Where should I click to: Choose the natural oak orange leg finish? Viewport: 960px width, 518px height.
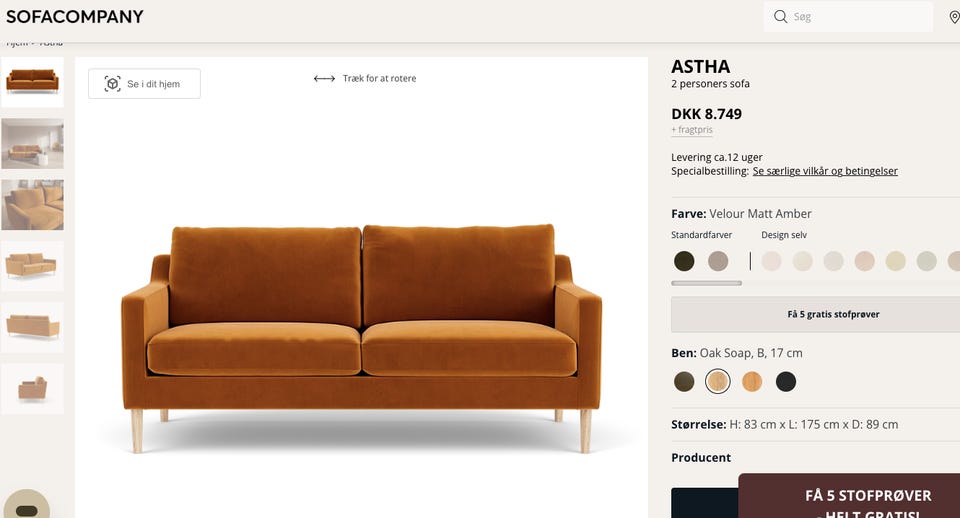[x=752, y=381]
